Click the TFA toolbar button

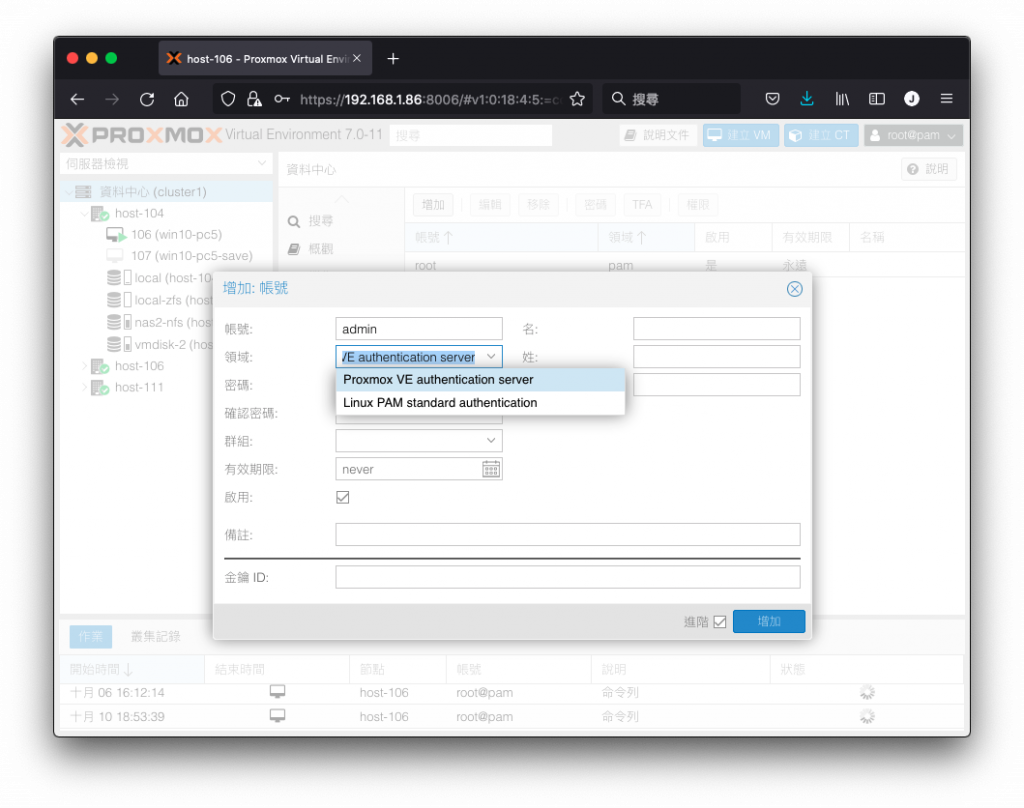(642, 205)
